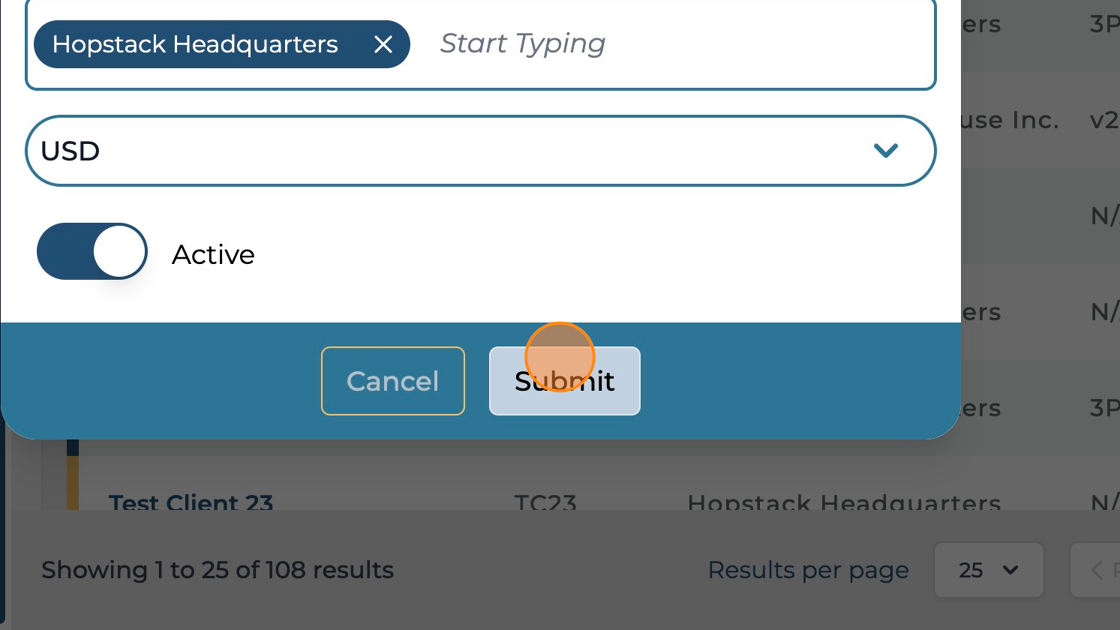Select the Hopstack Headquarters chip label

point(195,44)
